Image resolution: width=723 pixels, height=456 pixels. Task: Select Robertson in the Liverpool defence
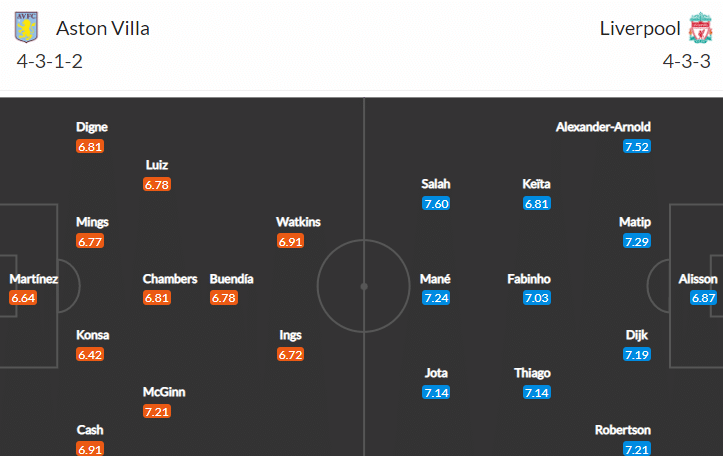[623, 430]
